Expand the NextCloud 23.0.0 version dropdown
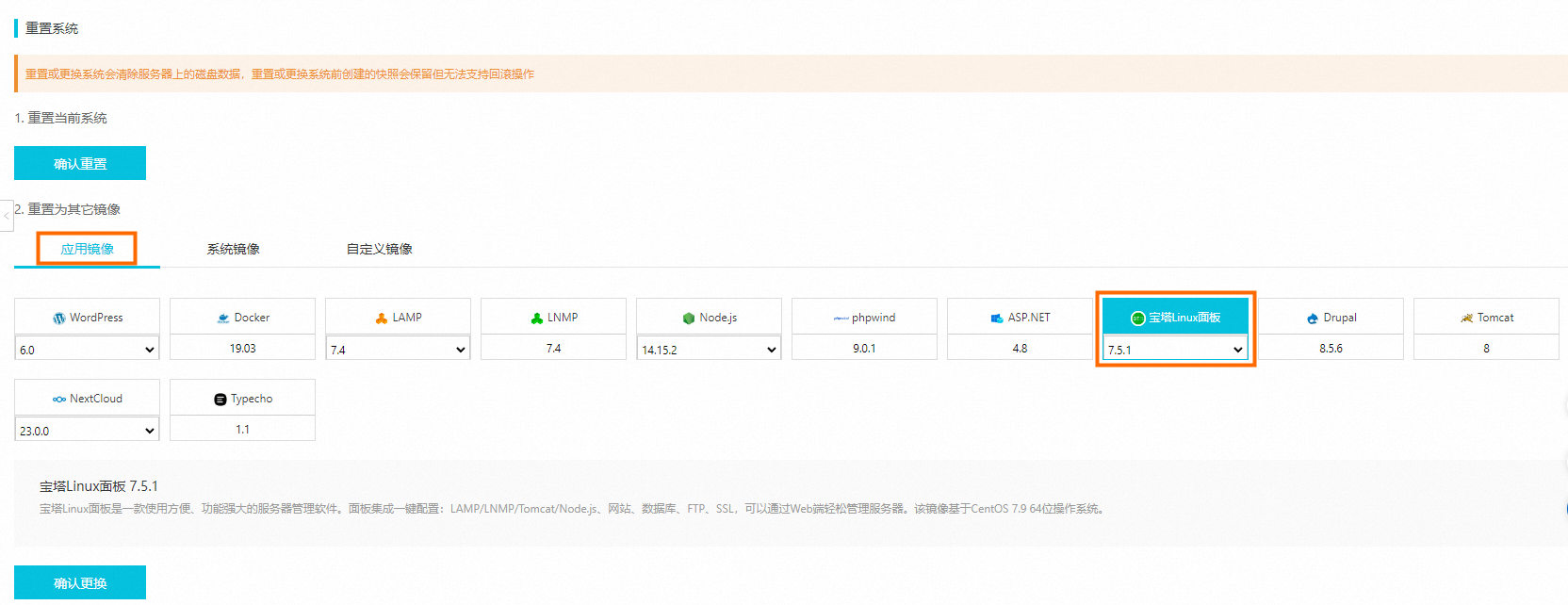 click(x=87, y=431)
